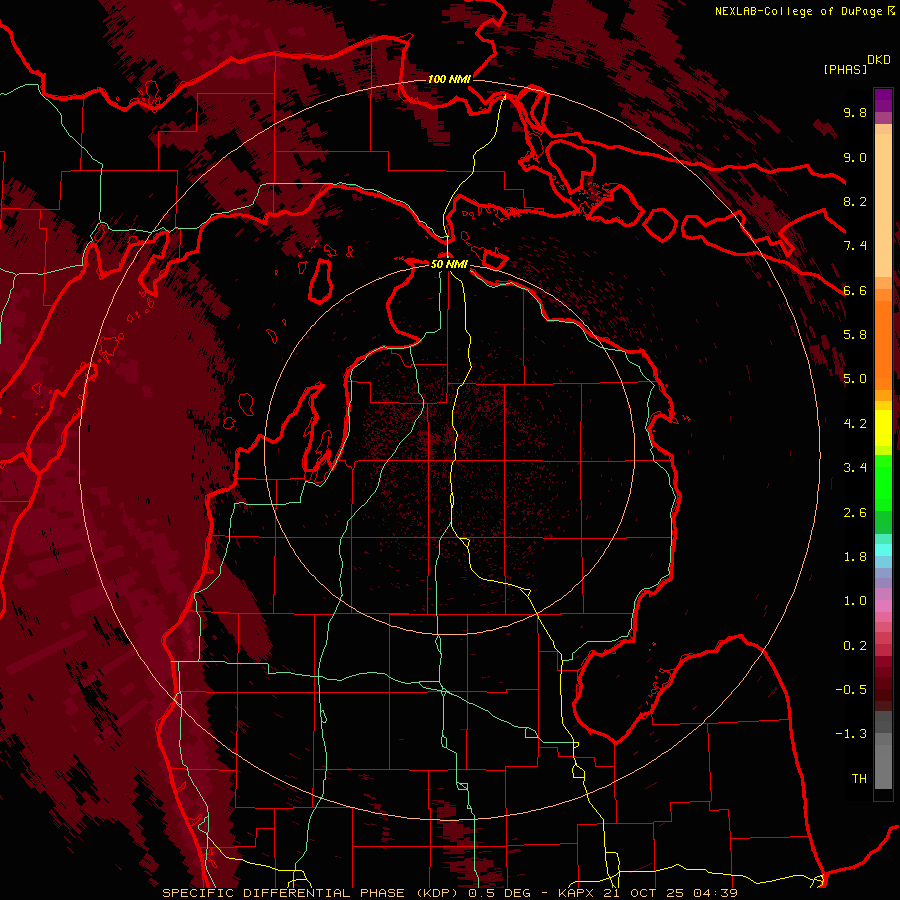Image resolution: width=900 pixels, height=900 pixels.
Task: Pick the light peach band on the color scale
Action: pos(883,205)
